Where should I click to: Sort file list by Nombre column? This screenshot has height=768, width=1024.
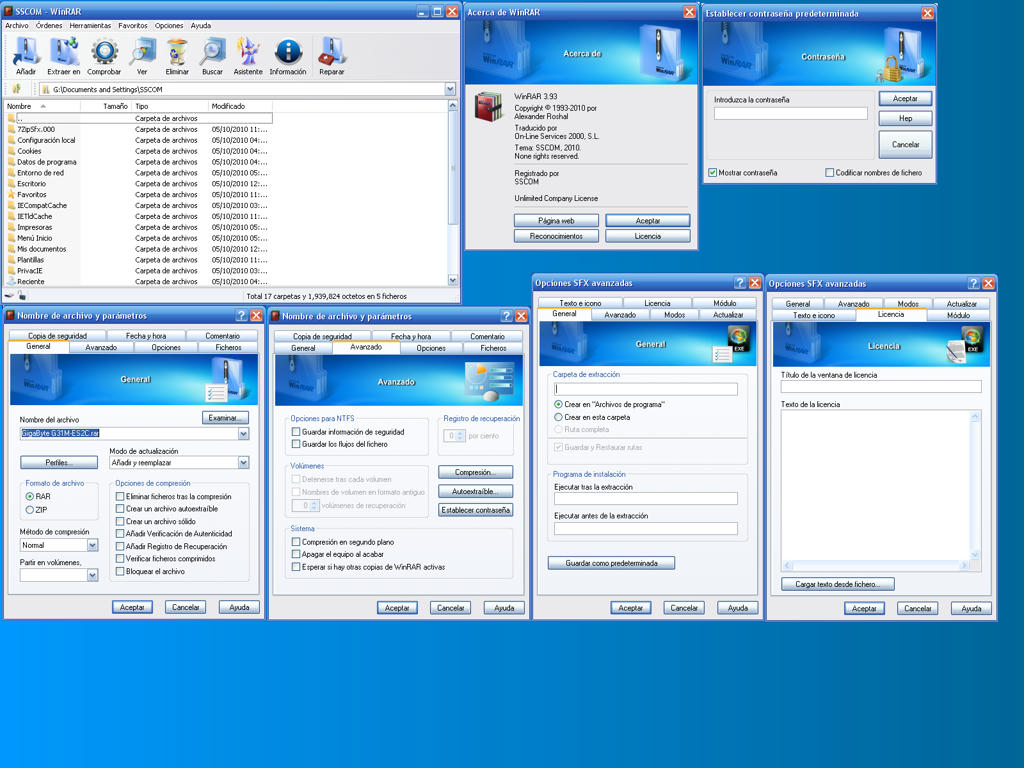(x=42, y=106)
